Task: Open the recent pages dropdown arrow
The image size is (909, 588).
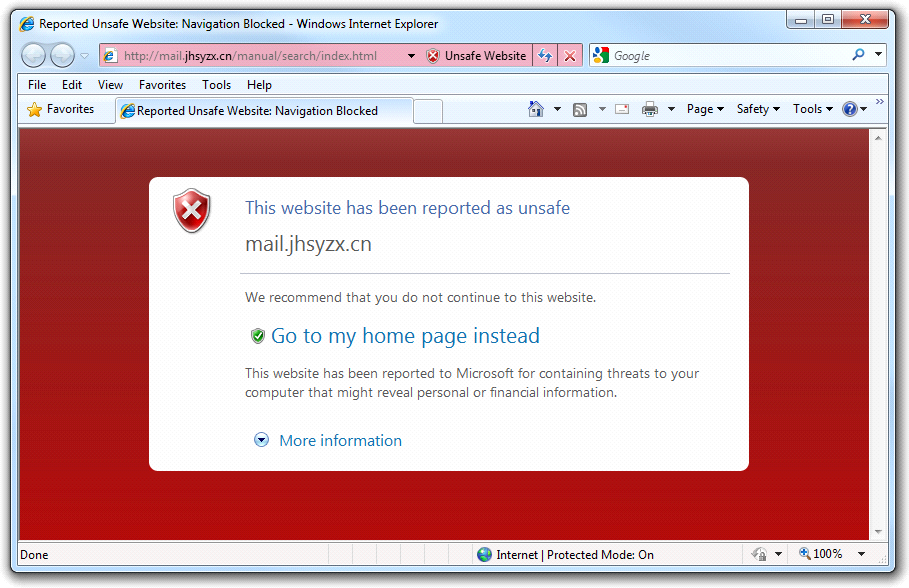Action: click(85, 56)
